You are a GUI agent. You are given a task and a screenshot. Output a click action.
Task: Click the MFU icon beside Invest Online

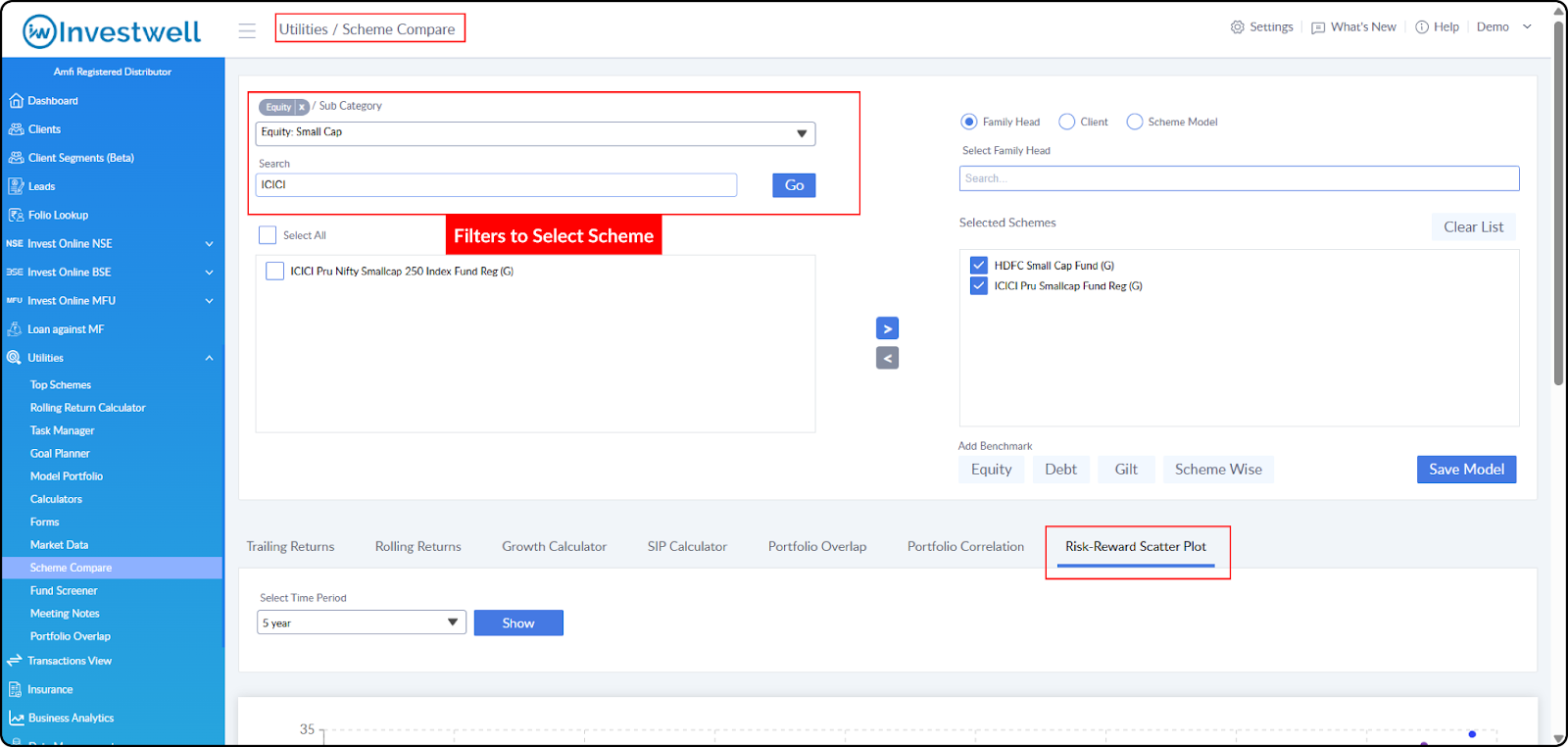point(15,301)
